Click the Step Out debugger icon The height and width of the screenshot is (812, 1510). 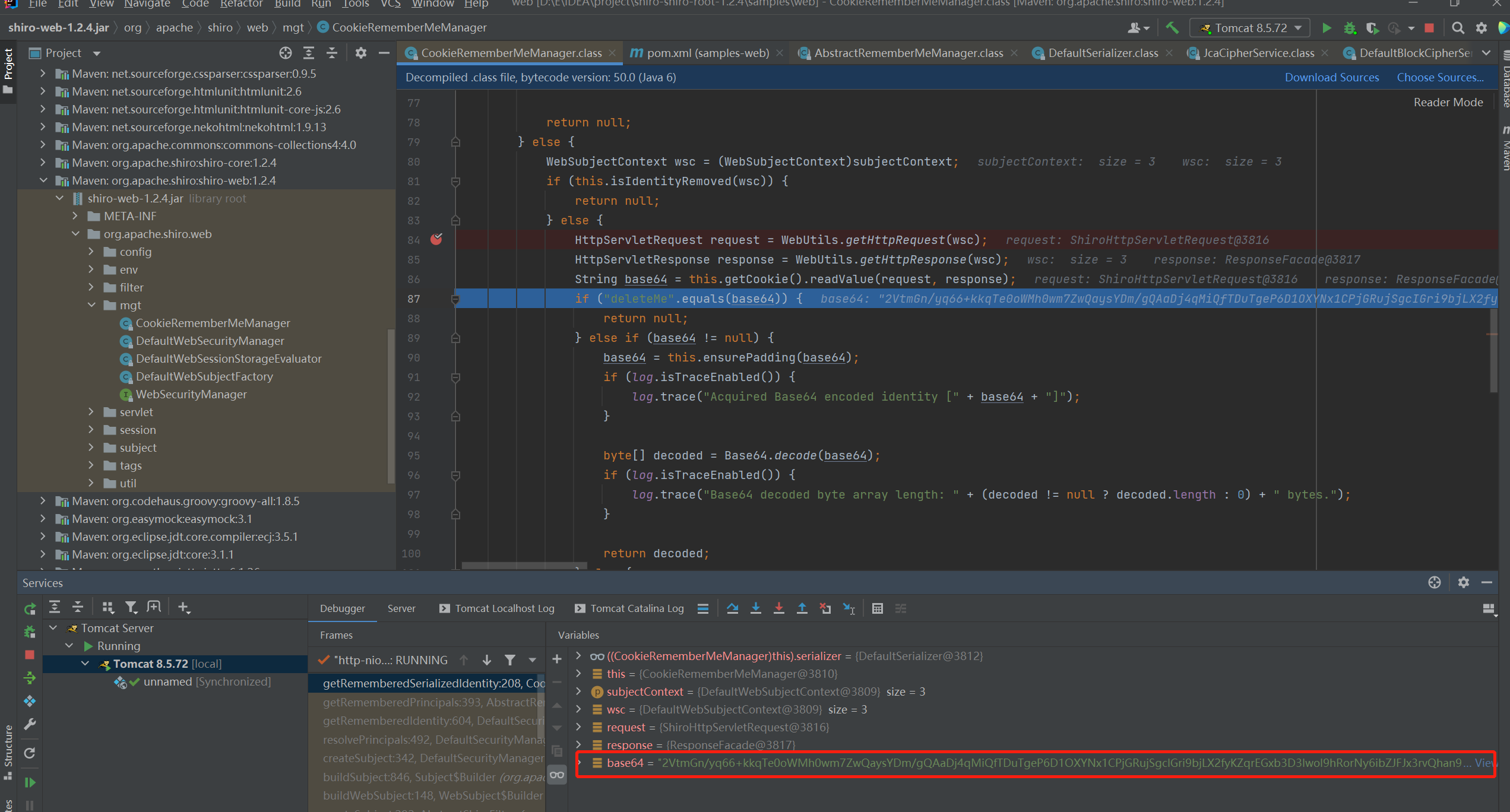[x=802, y=608]
